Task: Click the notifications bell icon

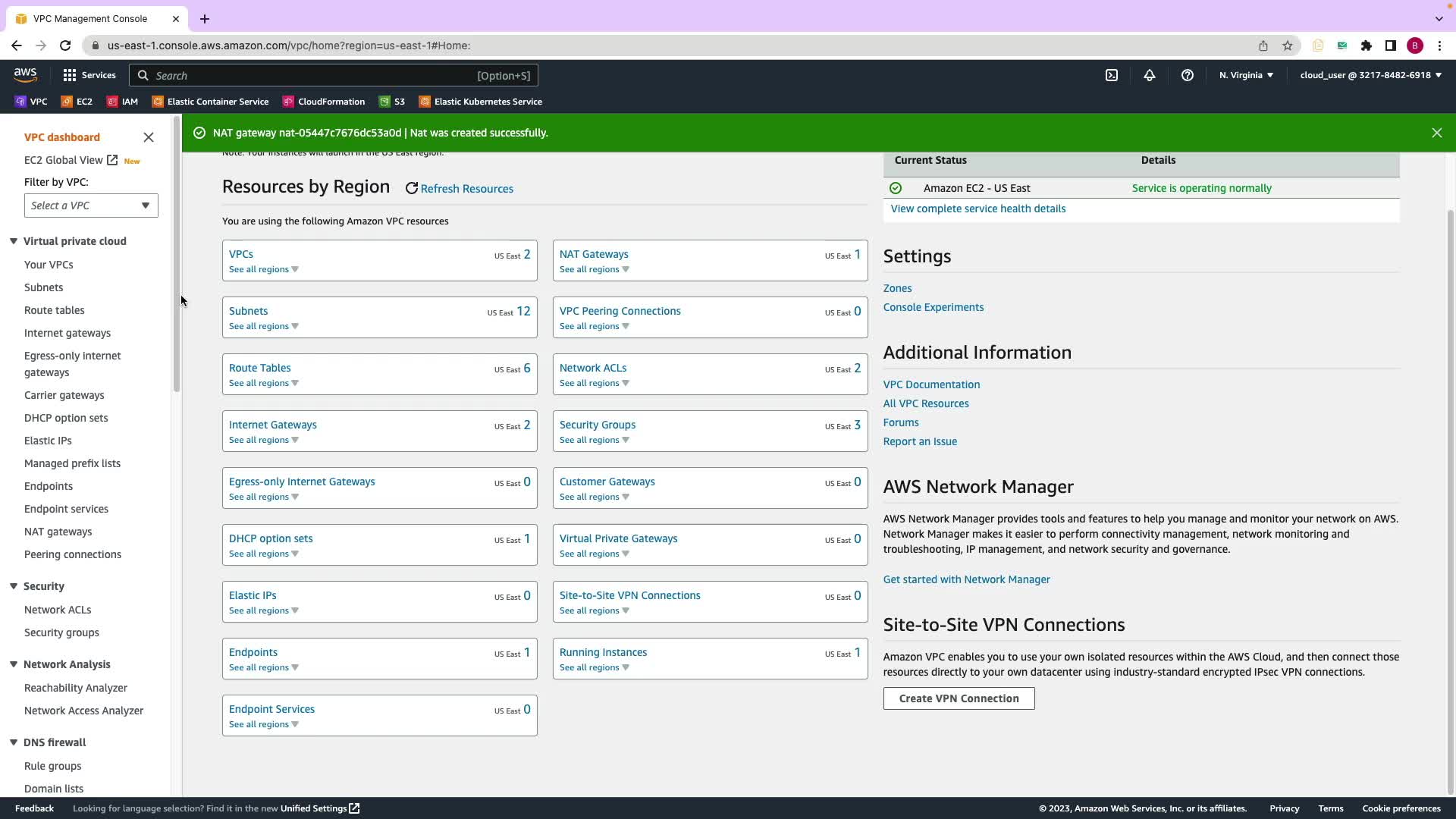Action: pyautogui.click(x=1149, y=75)
